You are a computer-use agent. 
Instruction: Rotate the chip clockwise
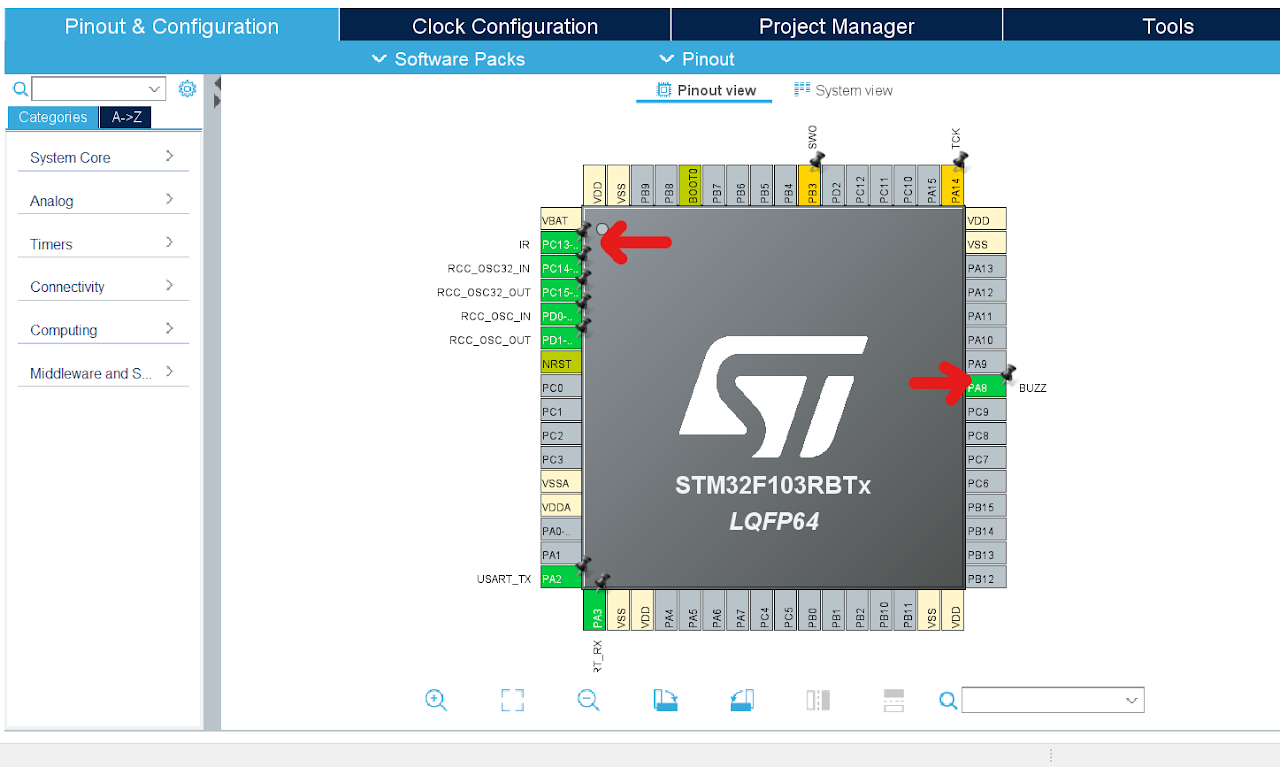point(664,700)
